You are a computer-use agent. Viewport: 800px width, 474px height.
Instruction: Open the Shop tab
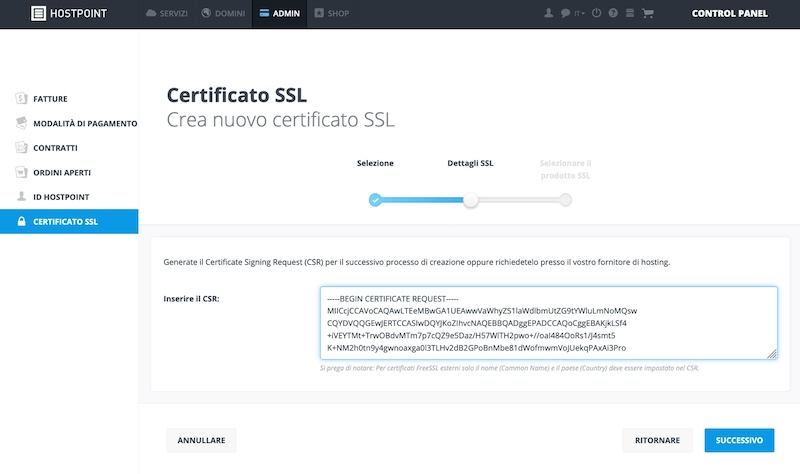coord(332,13)
